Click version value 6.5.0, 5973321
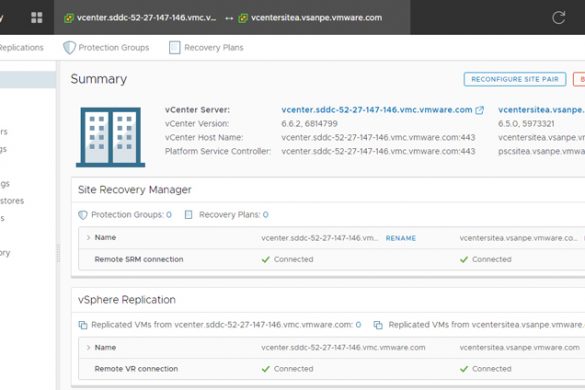Screen dimensions: 585x390 [526, 124]
